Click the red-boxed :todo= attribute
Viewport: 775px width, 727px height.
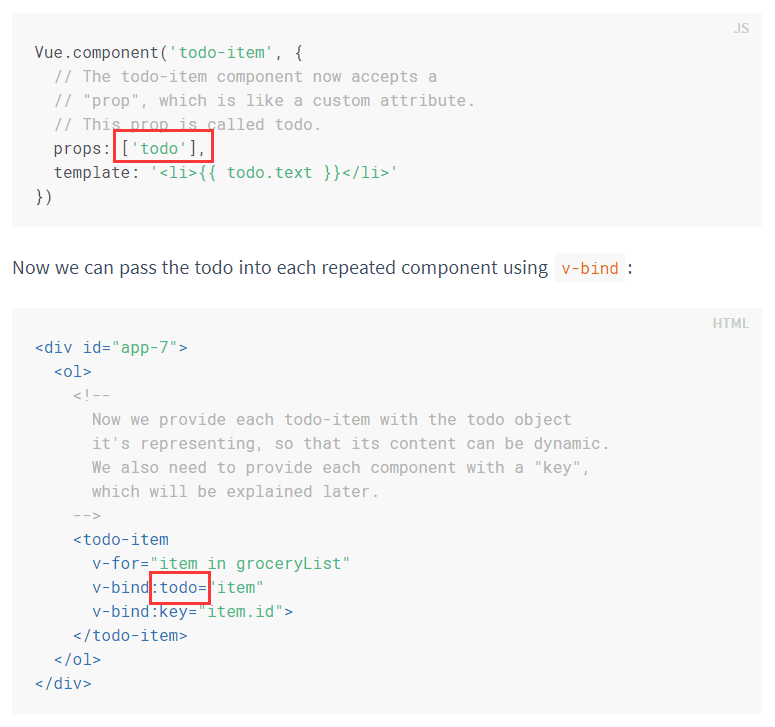point(180,588)
